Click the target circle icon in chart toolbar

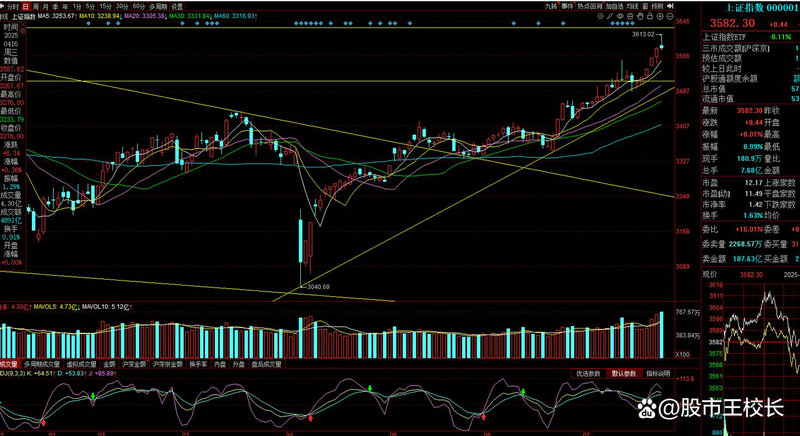(x=600, y=16)
